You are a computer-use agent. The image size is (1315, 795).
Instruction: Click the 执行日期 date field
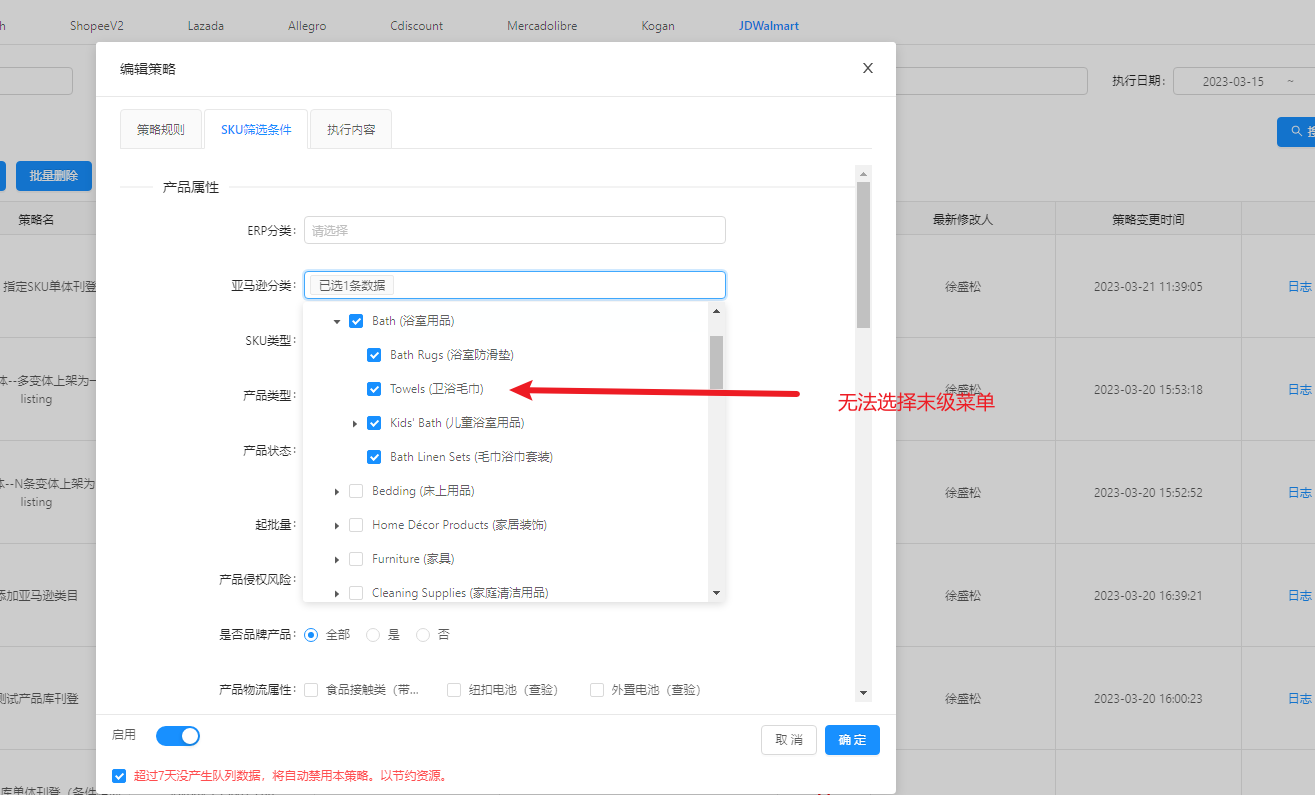1244,81
